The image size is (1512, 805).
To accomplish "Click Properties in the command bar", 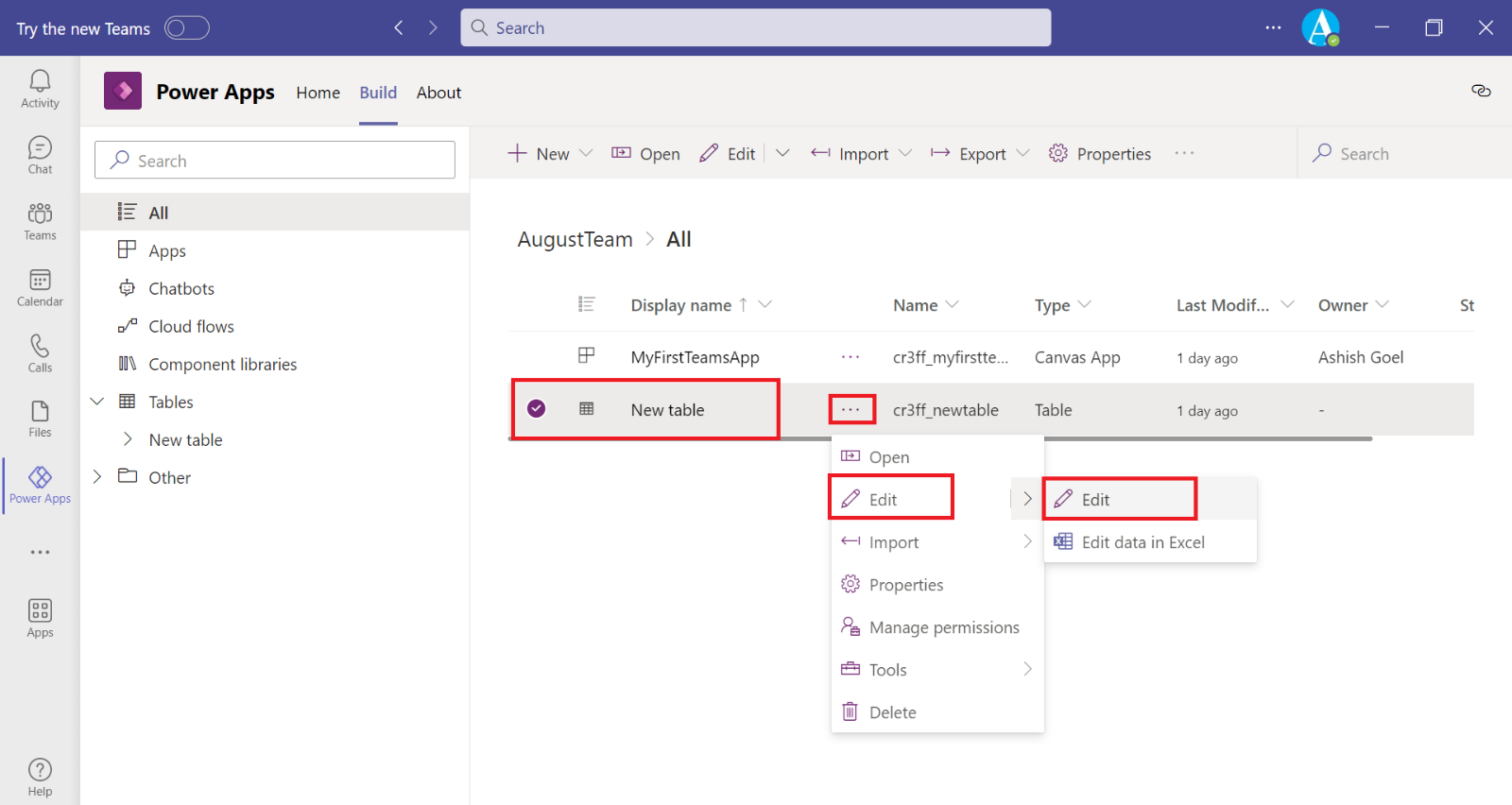I will (1100, 154).
